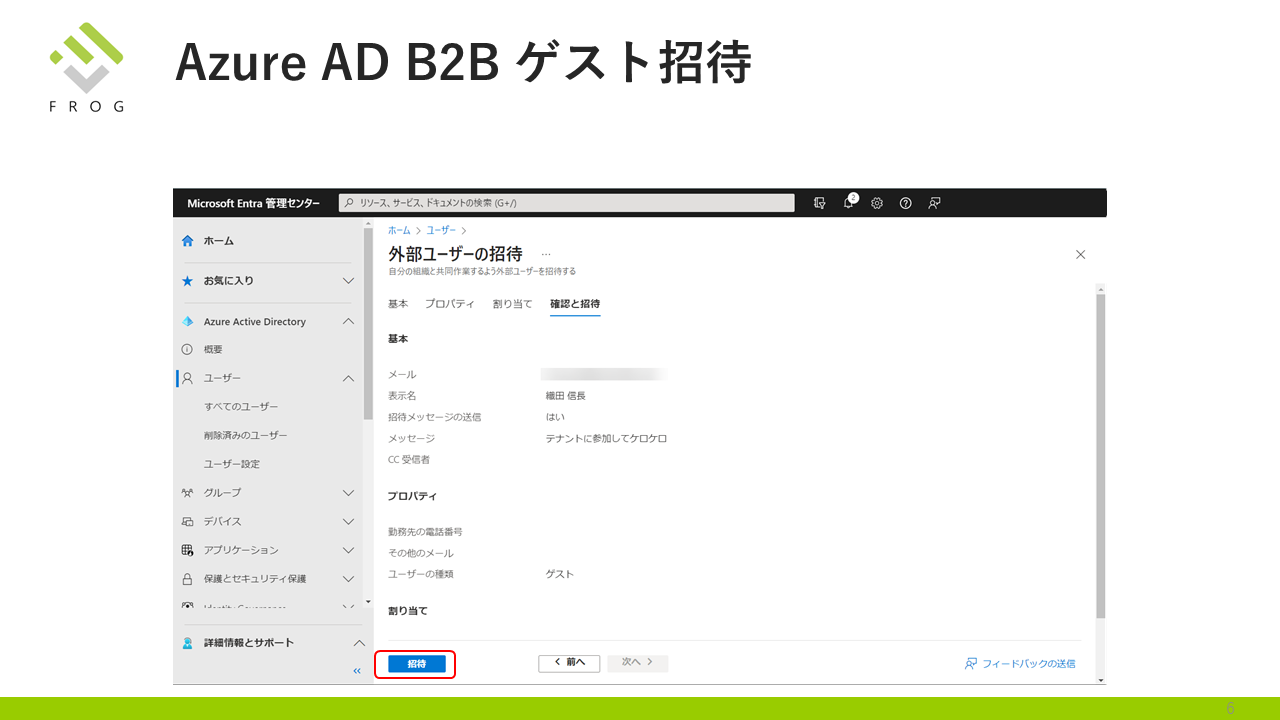Click the disabled 次へ button
Viewport: 1280px width, 720px height.
[637, 663]
